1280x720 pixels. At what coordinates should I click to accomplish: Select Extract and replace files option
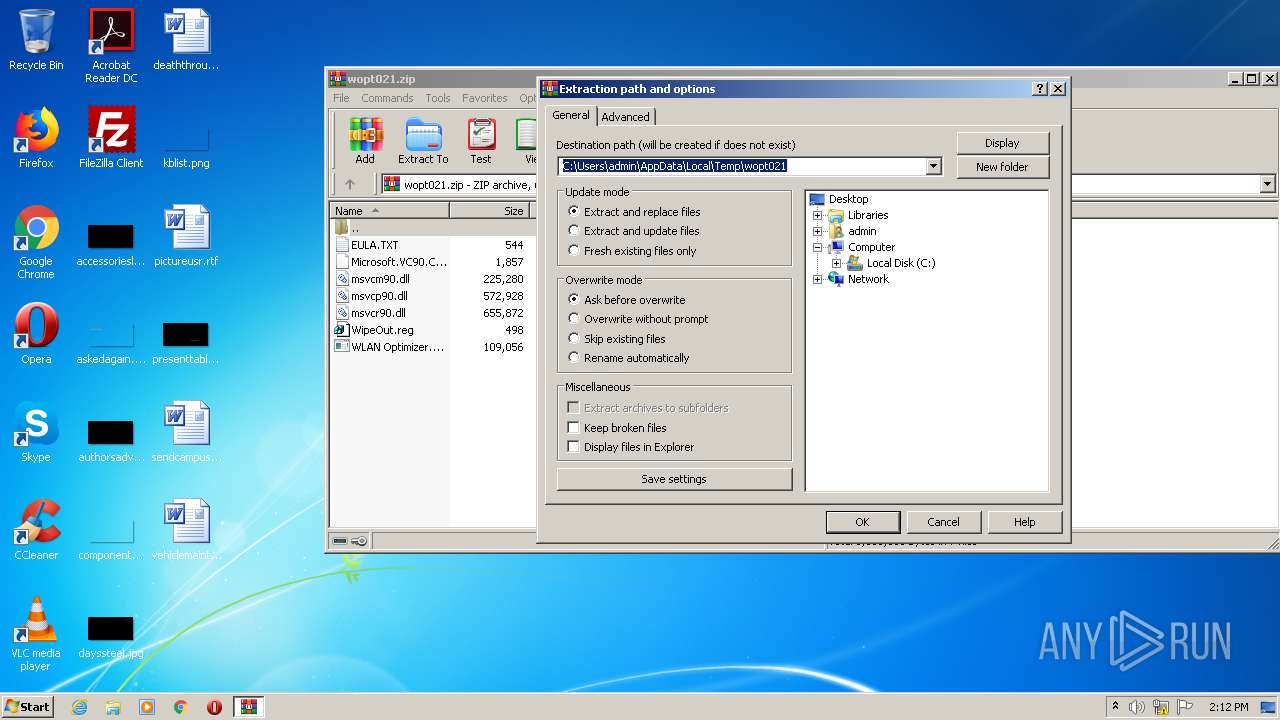pyautogui.click(x=633, y=212)
